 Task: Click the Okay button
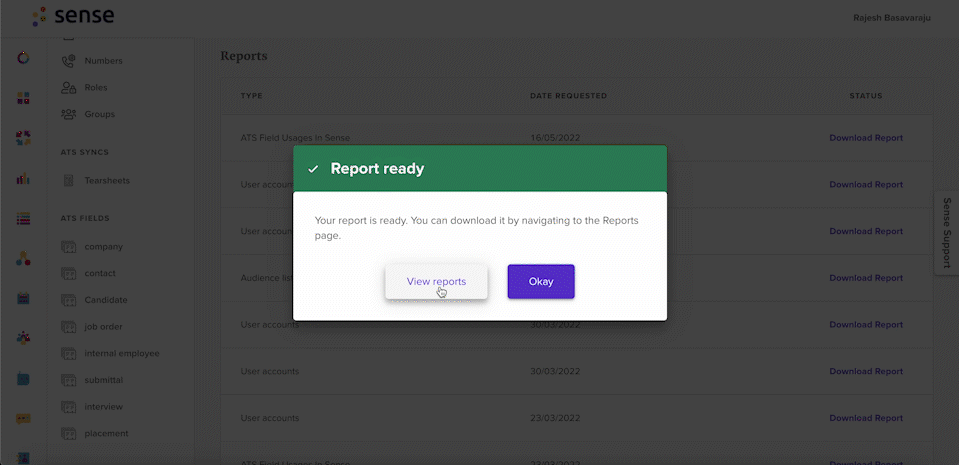tap(541, 281)
